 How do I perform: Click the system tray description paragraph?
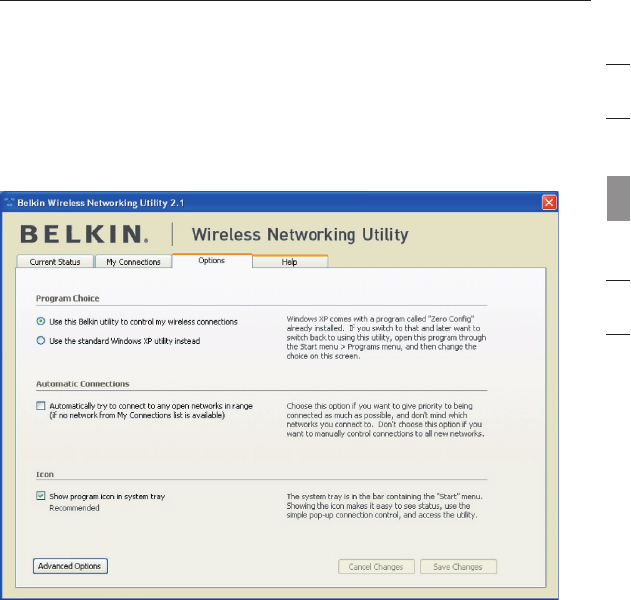384,505
